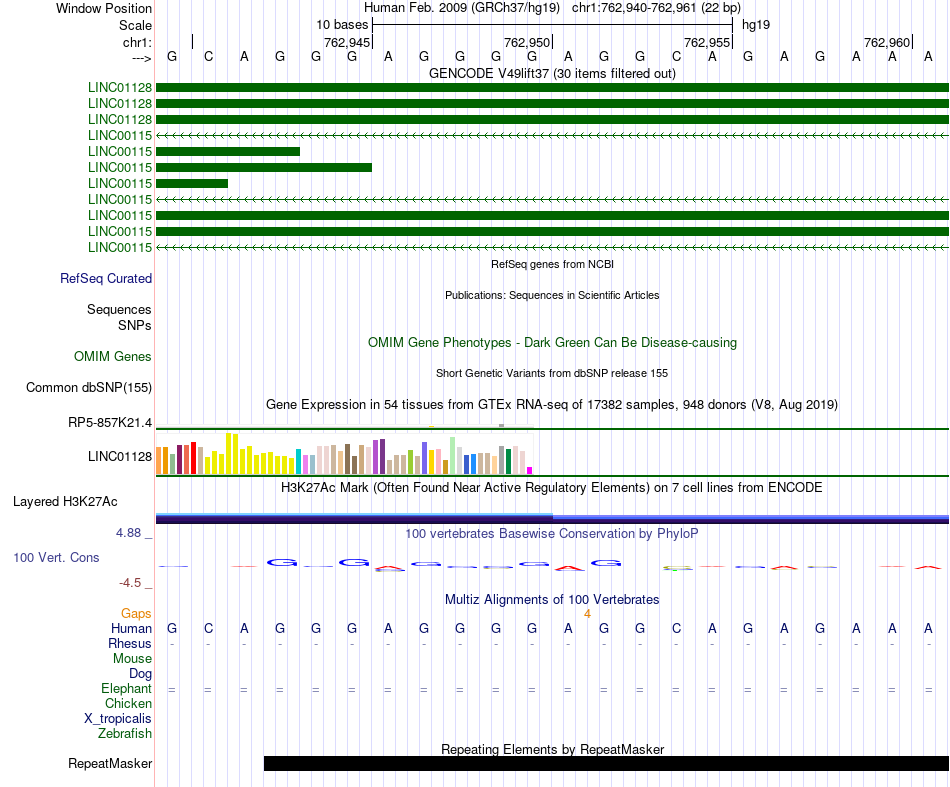
Task: Select the Chicken alignment row label
Action: click(x=128, y=703)
